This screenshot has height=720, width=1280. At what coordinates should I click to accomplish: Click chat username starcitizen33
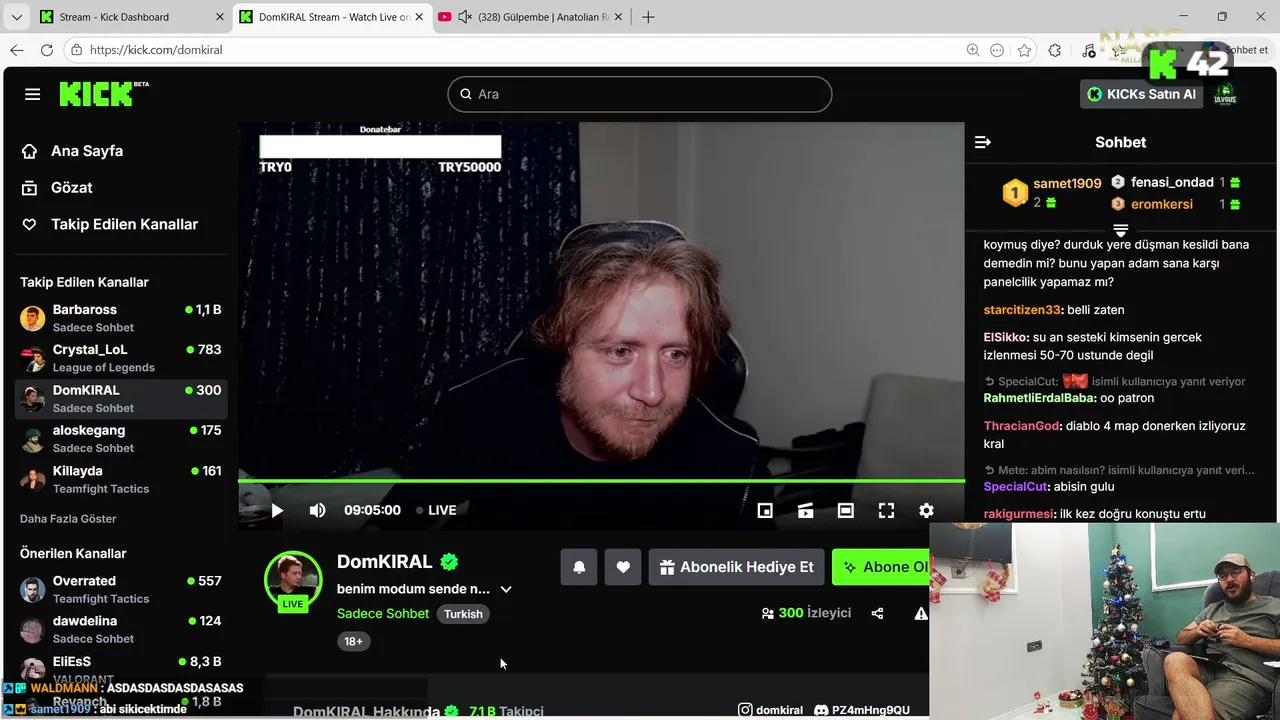[1021, 310]
